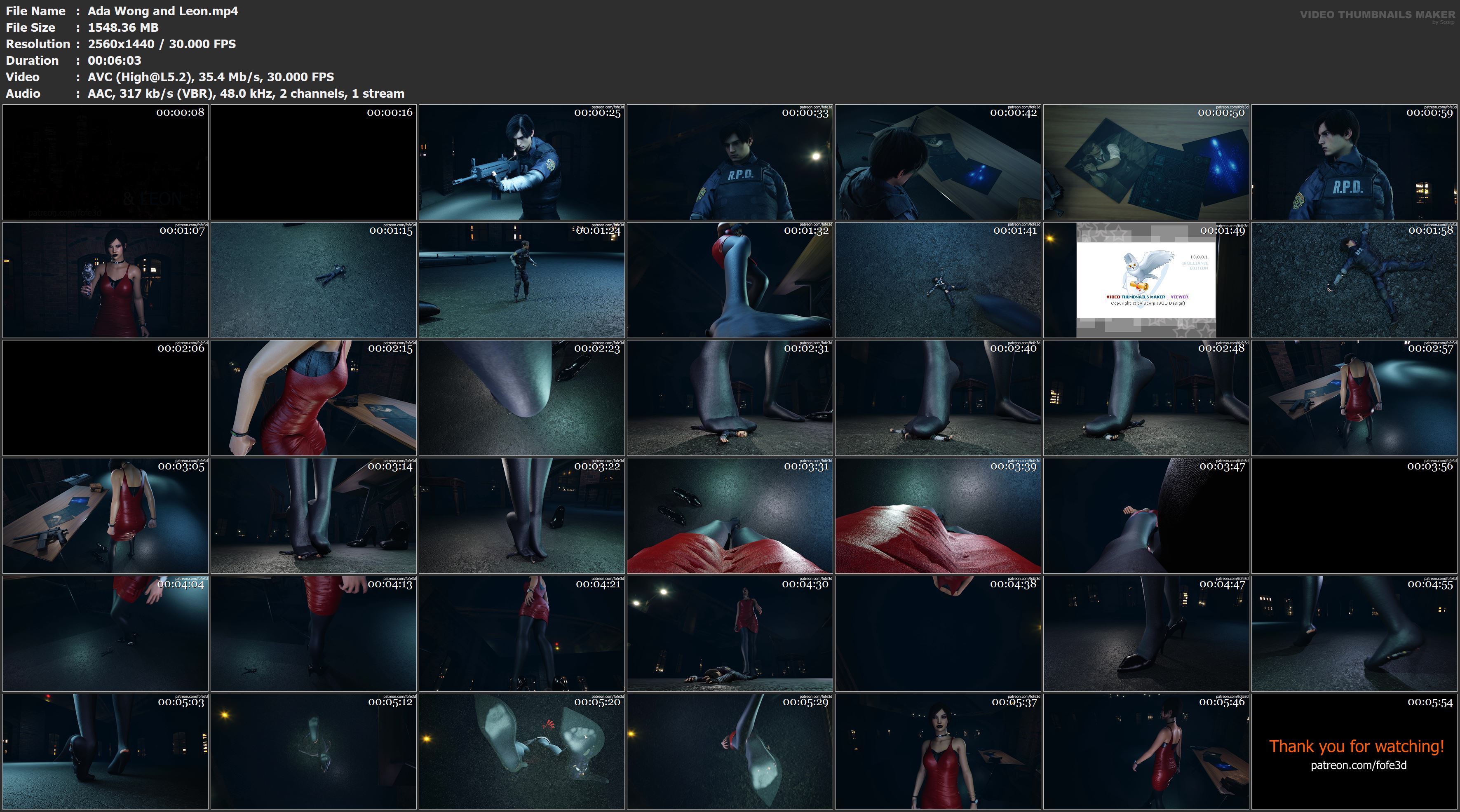The width and height of the screenshot is (1460, 812).
Task: Select the 00:01:24 thumbnail
Action: point(521,280)
